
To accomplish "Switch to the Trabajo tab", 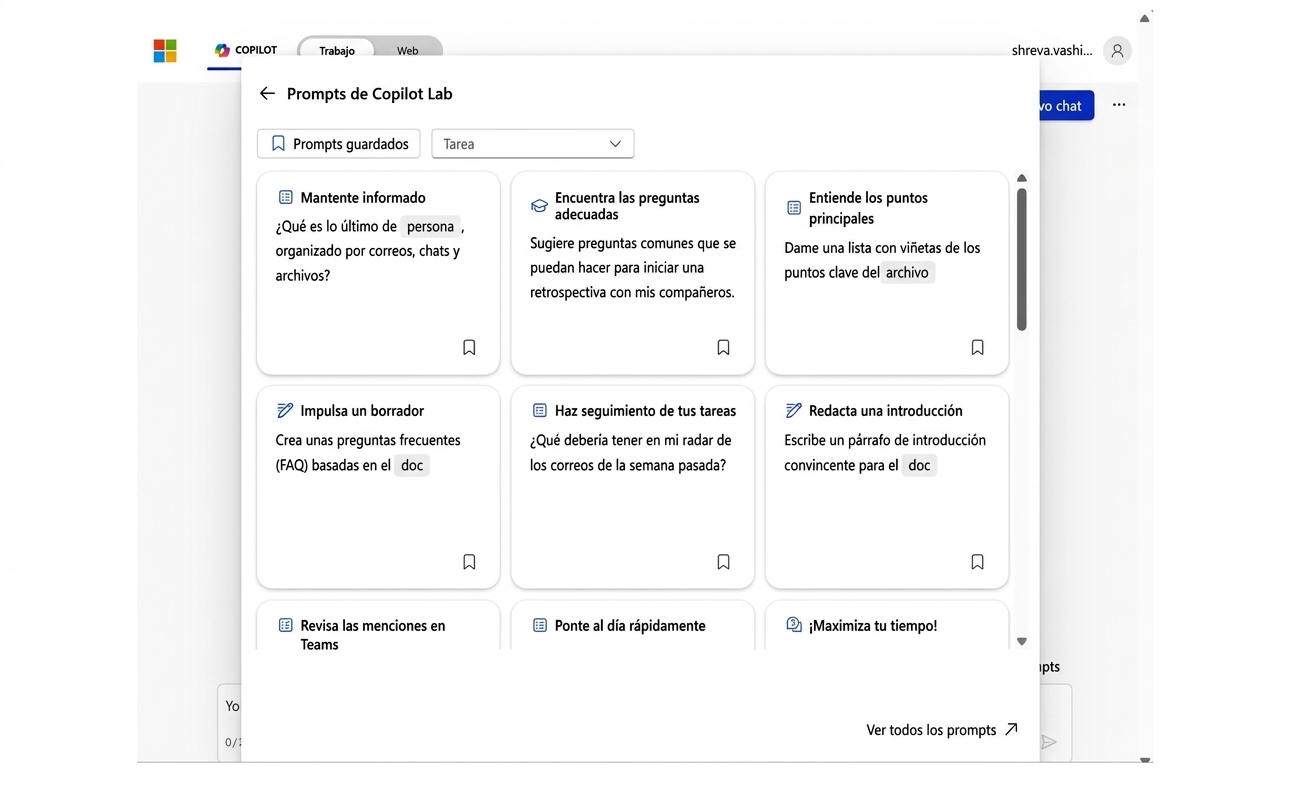I will coord(337,51).
